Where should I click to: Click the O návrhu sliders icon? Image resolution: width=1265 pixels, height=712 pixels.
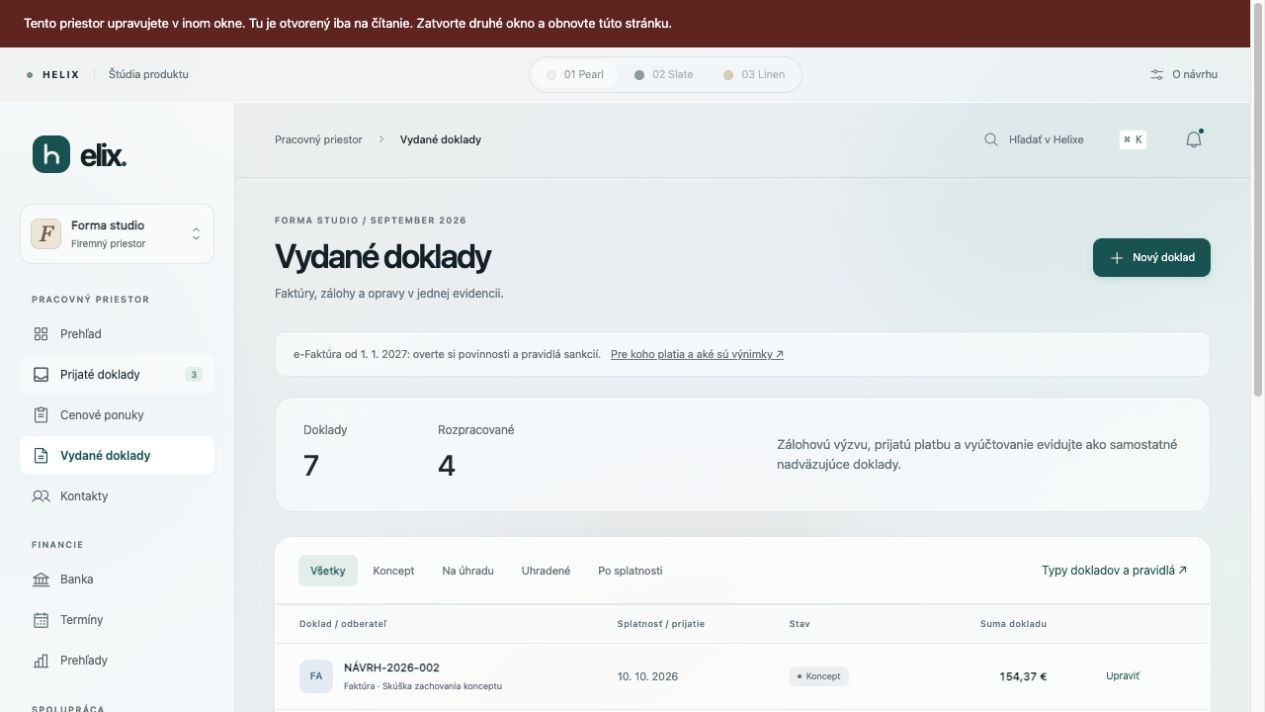click(1157, 75)
